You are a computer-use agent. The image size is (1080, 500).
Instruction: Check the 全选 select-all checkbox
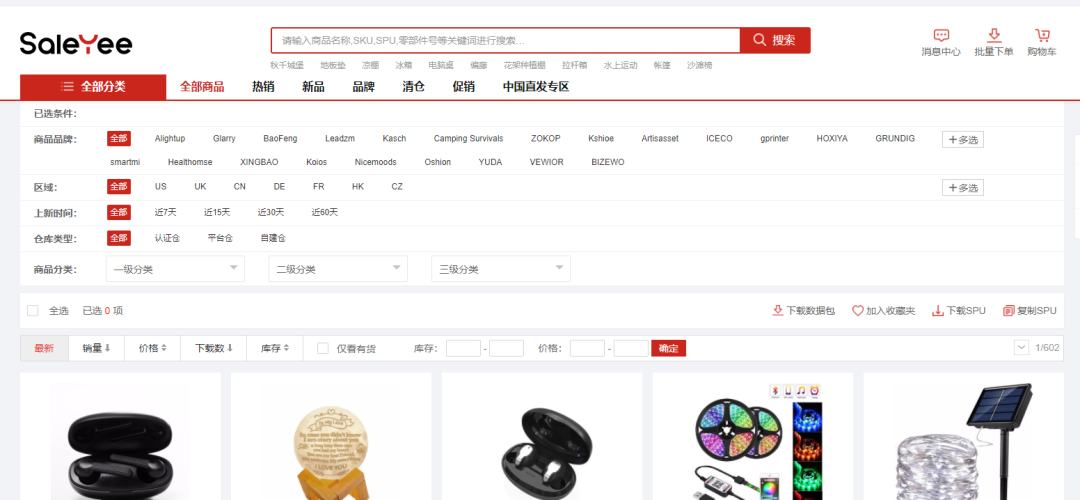[33, 311]
